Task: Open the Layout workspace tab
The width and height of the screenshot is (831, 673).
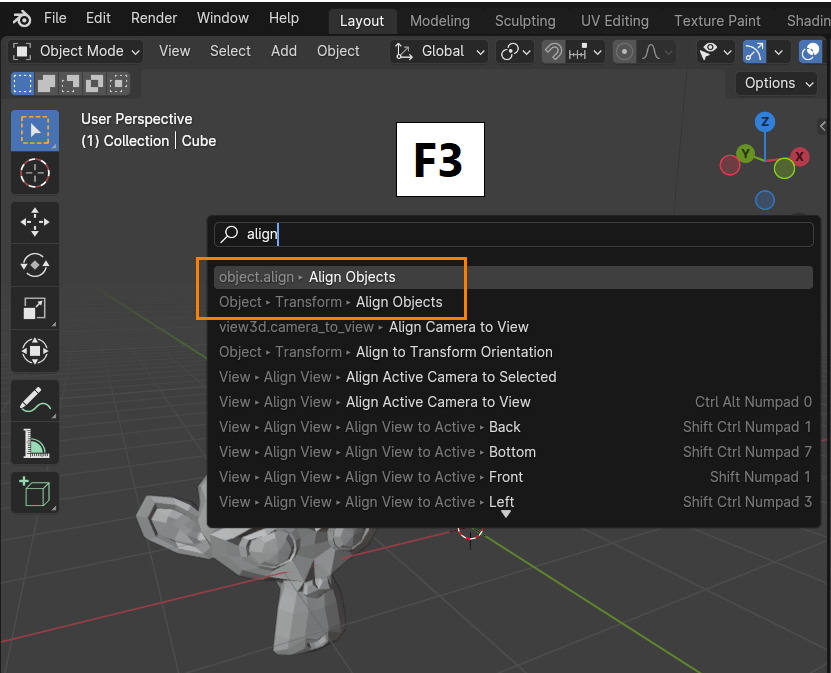Action: 362,21
